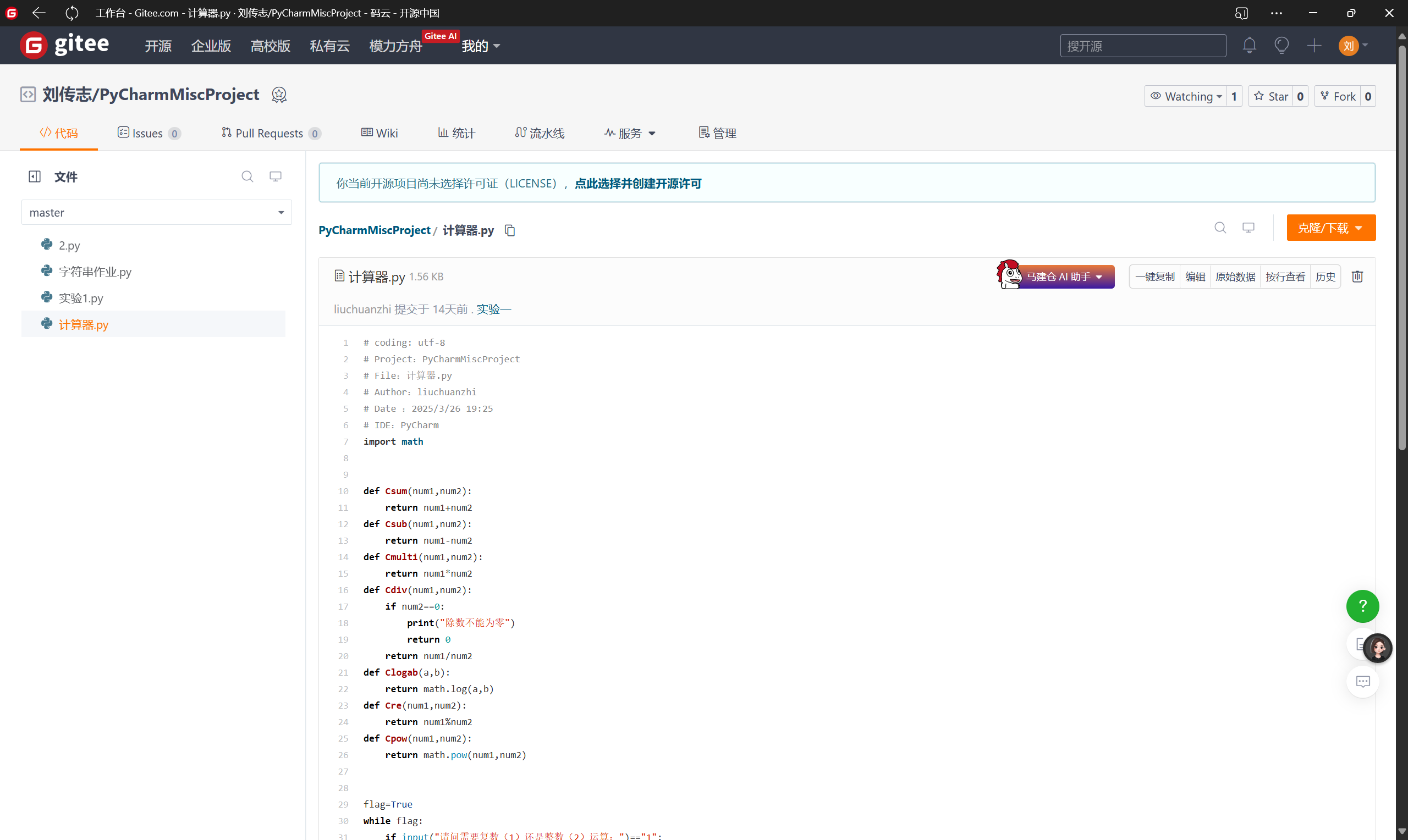1408x840 pixels.
Task: Click the search icon in file sidebar
Action: click(247, 176)
